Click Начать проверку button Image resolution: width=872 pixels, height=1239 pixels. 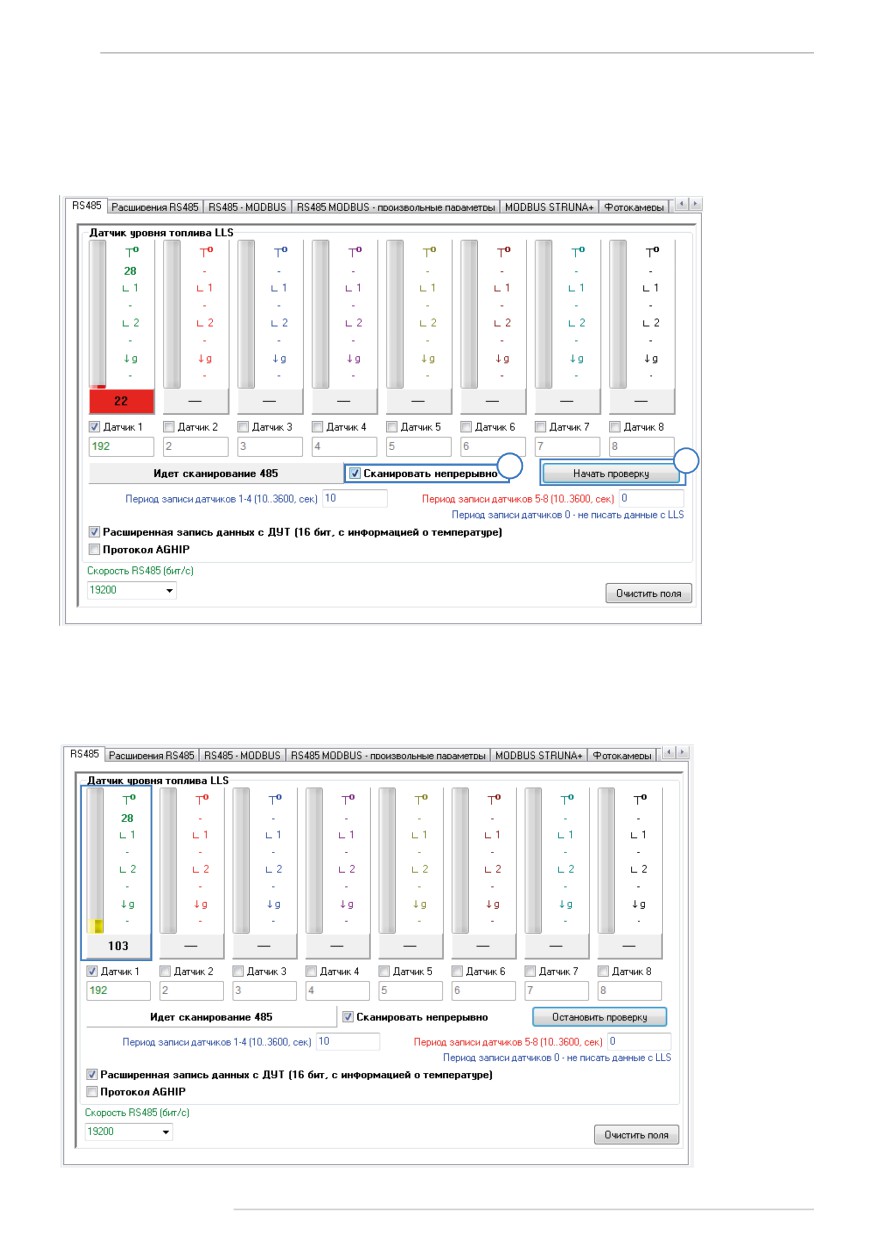(612, 473)
